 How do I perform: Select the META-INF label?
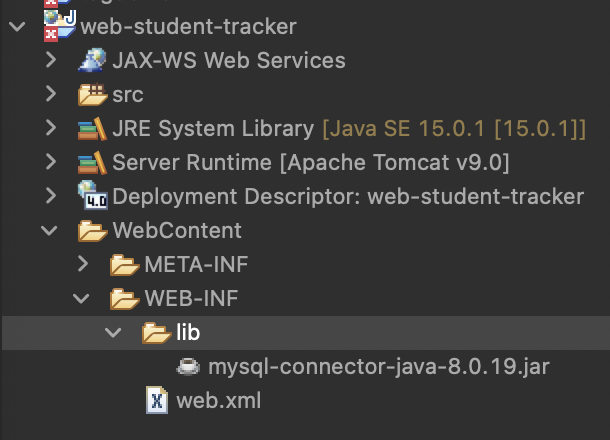tap(196, 265)
